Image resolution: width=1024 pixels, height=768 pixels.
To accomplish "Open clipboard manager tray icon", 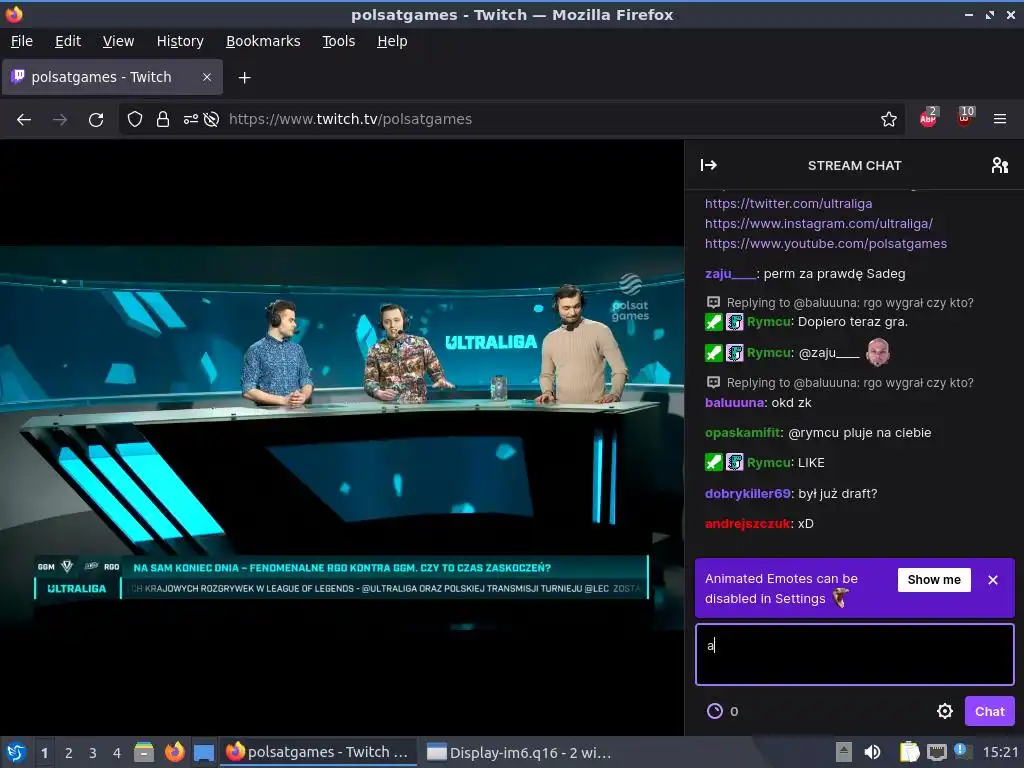I will coord(909,752).
